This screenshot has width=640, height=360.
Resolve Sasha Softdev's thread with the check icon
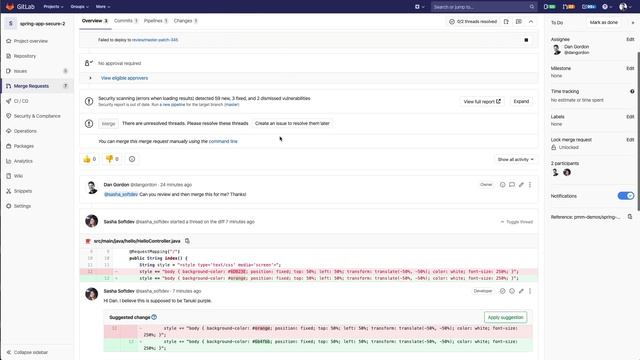pyautogui.click(x=502, y=291)
